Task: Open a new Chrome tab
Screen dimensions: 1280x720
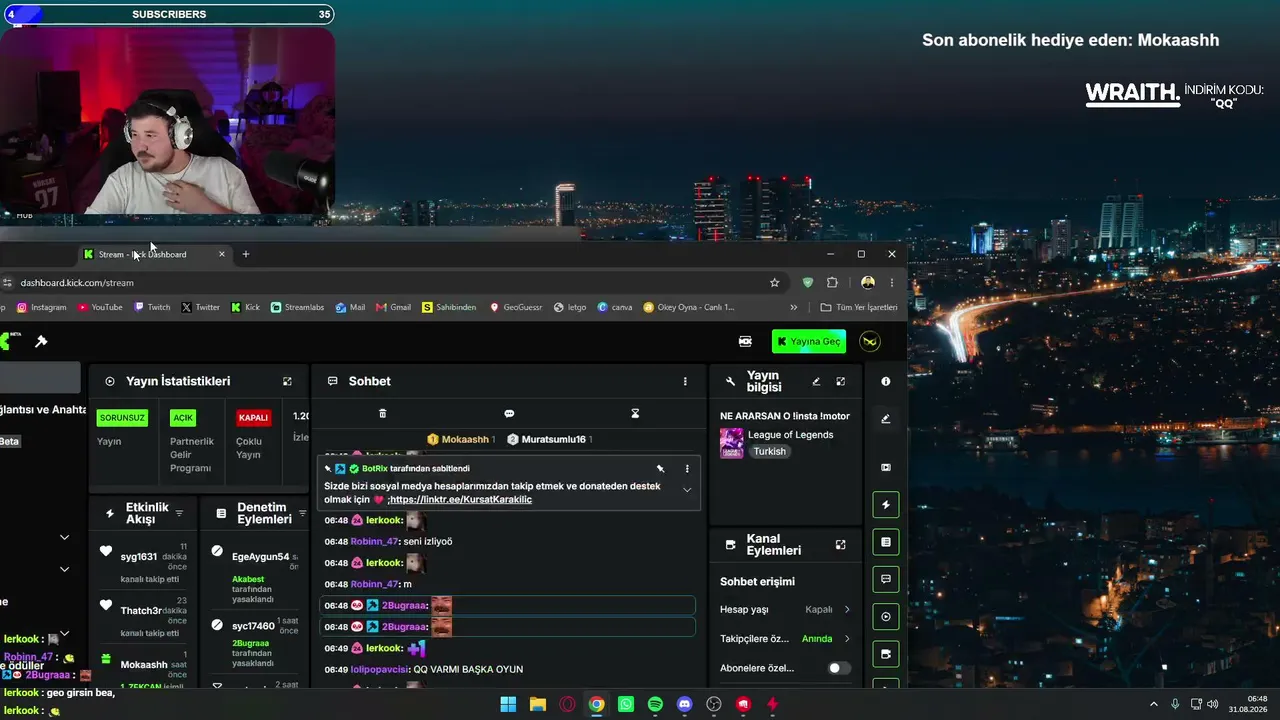Action: tap(246, 254)
